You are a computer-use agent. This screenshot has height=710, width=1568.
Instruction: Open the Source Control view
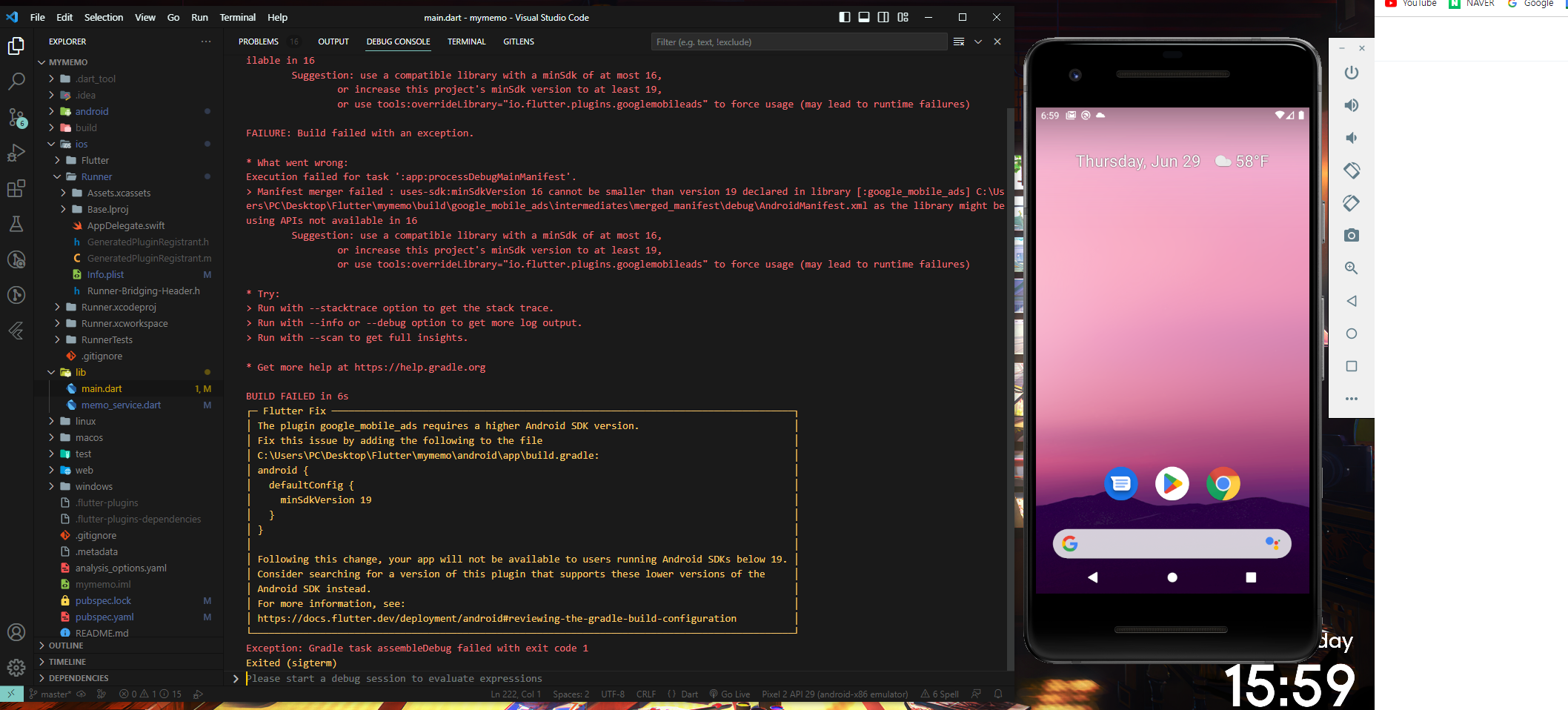coord(16,117)
